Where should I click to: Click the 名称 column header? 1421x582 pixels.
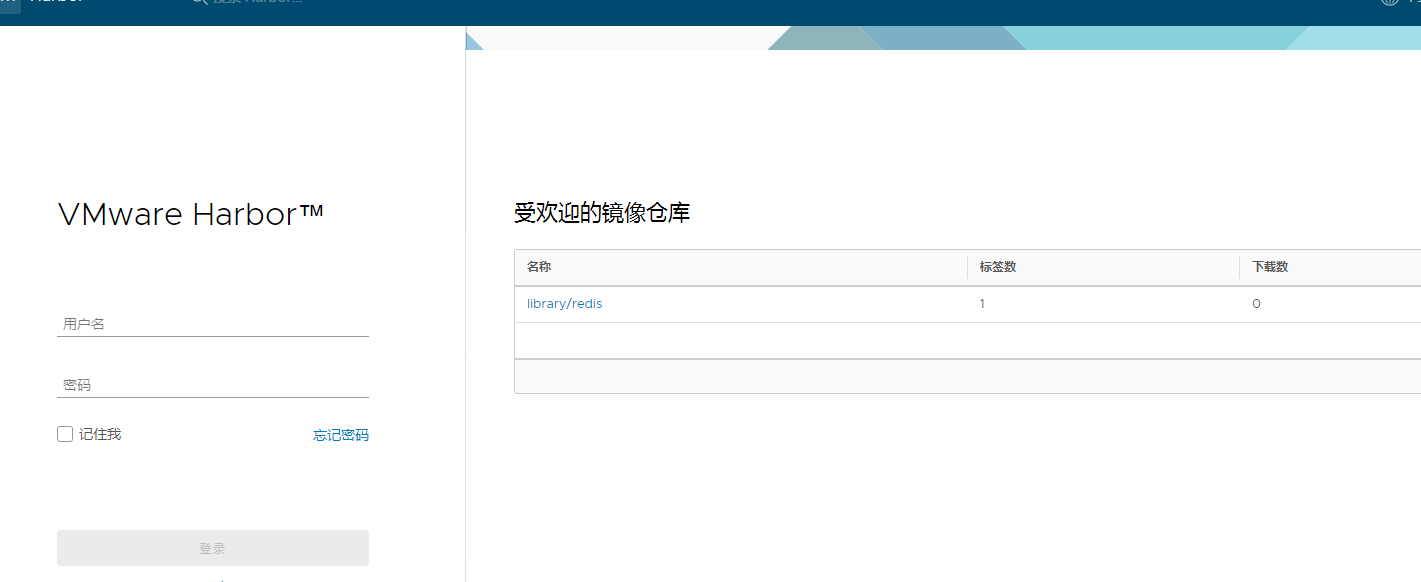pos(539,267)
